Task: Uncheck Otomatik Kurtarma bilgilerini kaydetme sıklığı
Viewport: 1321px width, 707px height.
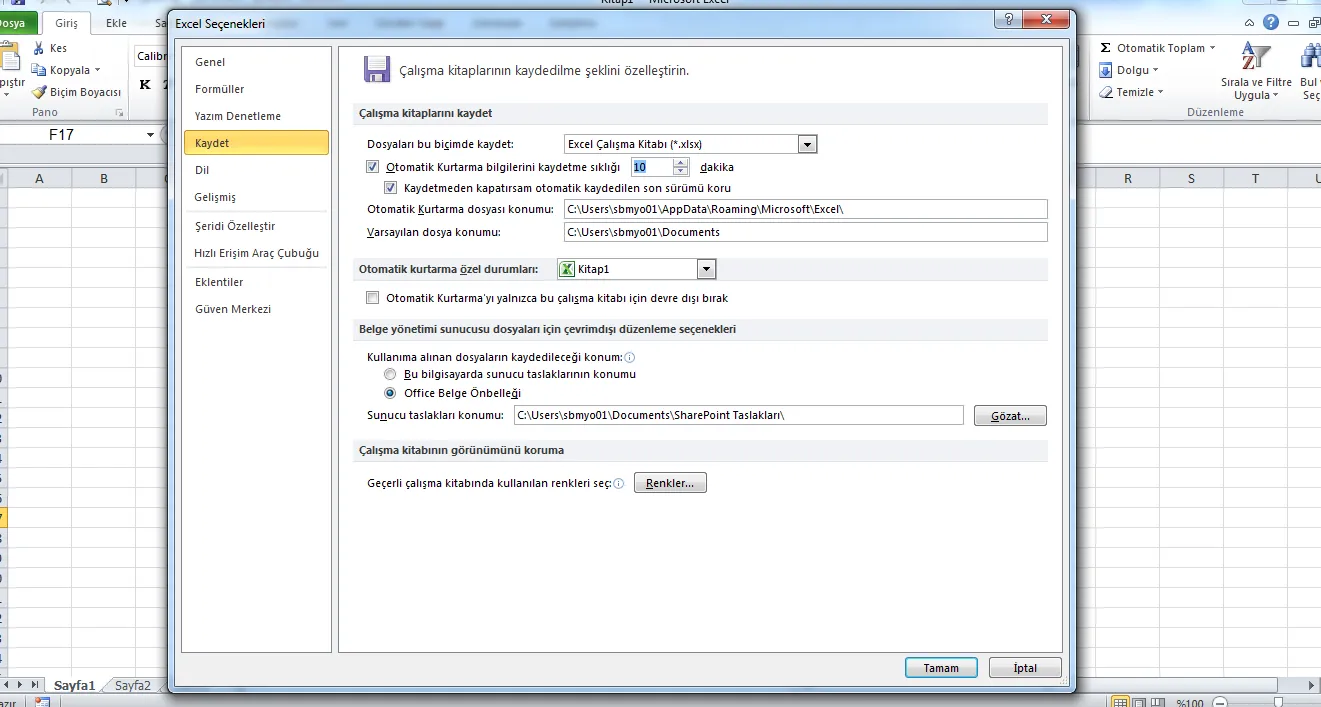Action: pos(373,168)
